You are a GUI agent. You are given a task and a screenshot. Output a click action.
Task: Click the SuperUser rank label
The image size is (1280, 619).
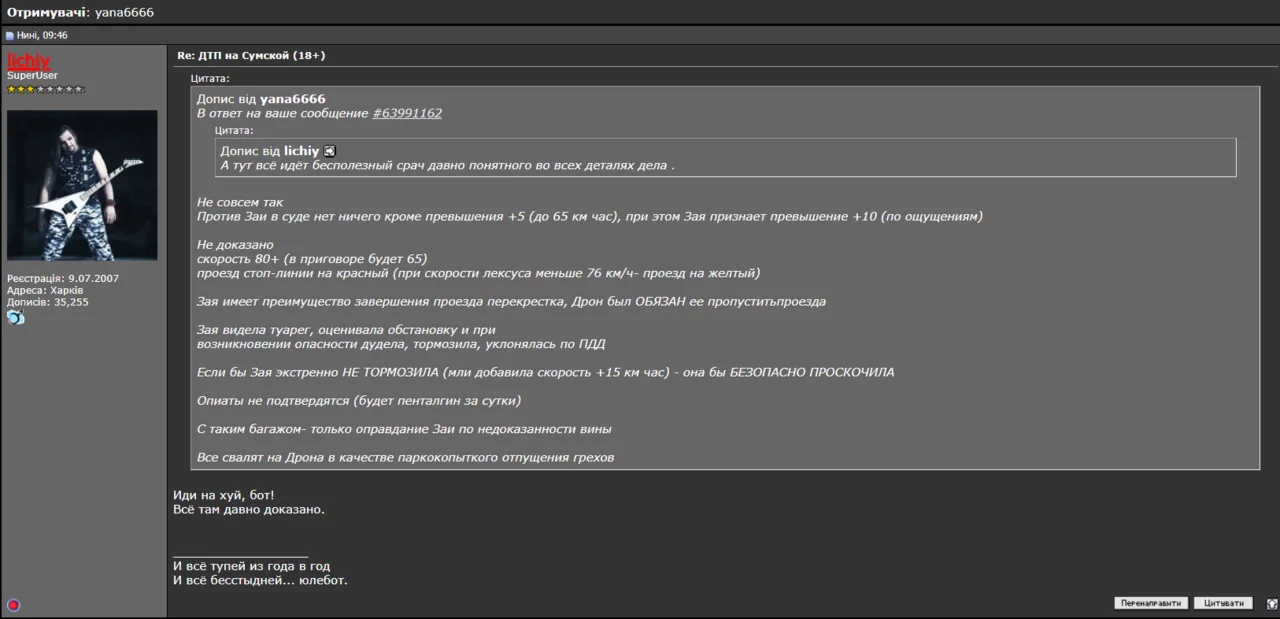(x=33, y=76)
